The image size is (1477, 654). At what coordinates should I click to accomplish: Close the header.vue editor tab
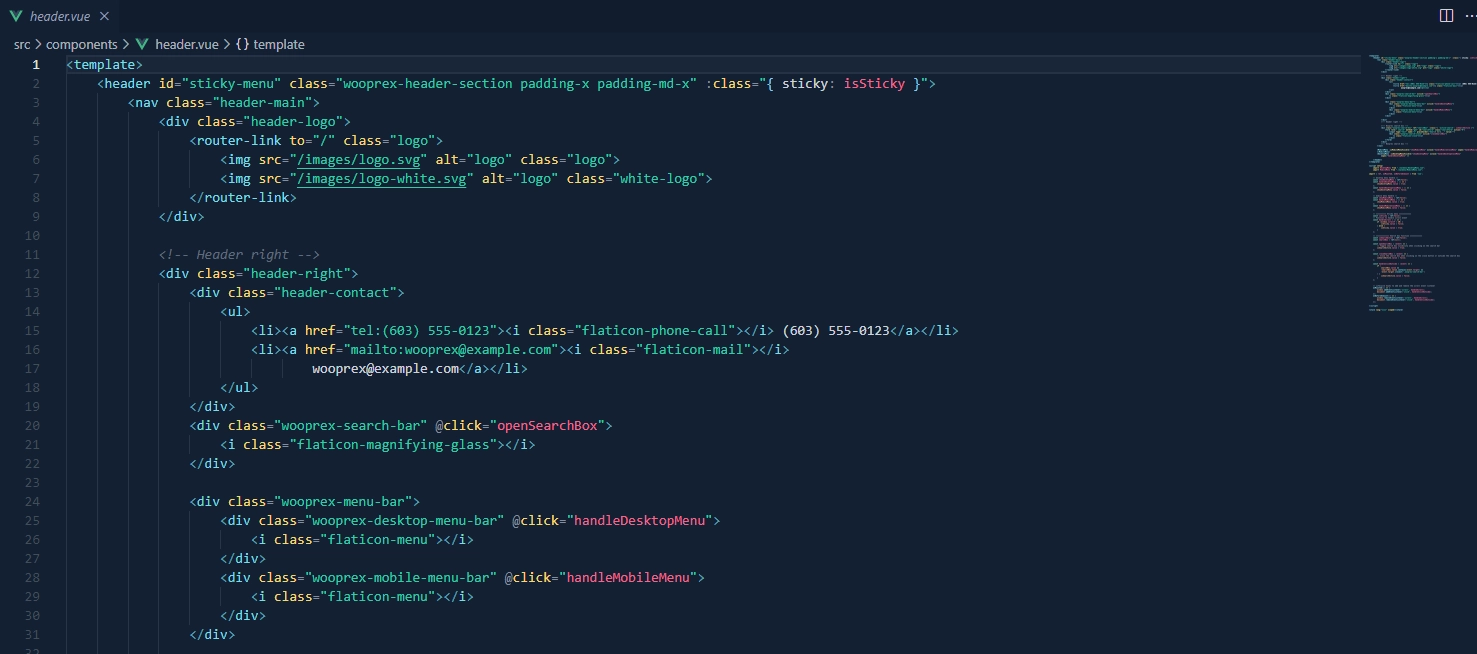pos(104,15)
